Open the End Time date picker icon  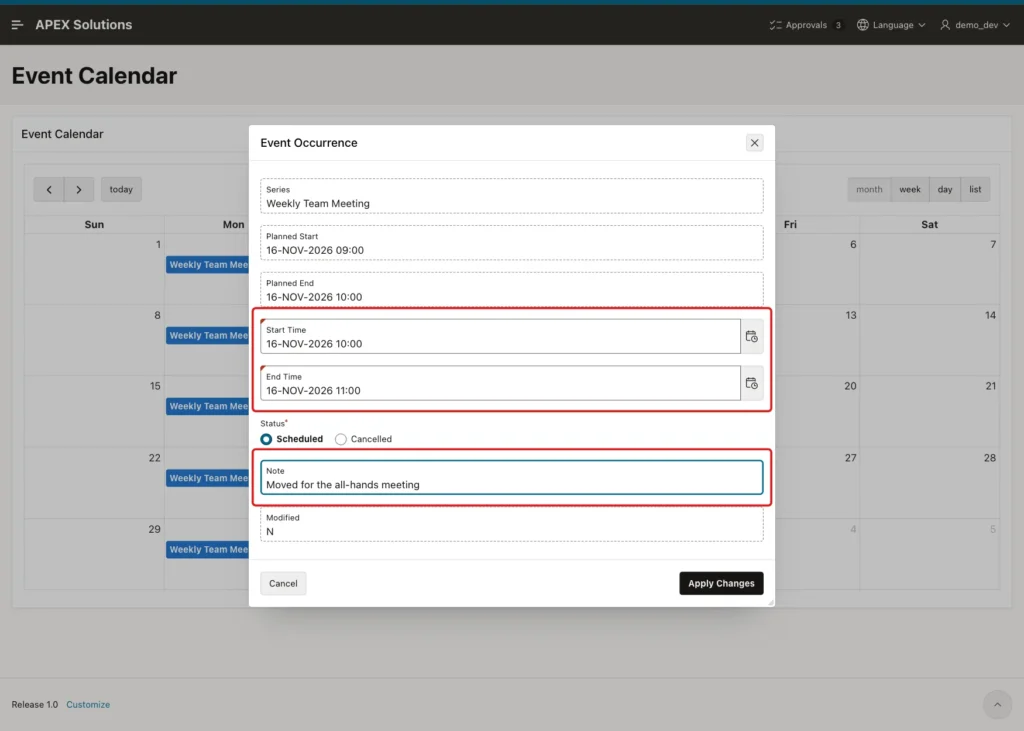click(x=752, y=383)
